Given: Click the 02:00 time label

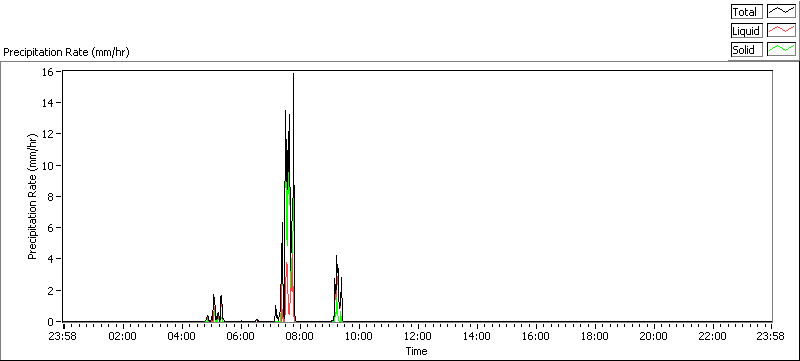Looking at the screenshot, I should [123, 337].
